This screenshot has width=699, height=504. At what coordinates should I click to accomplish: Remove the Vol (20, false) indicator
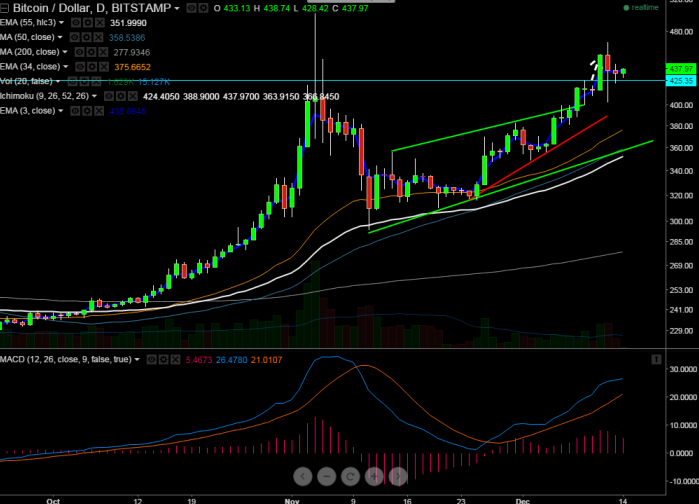click(96, 82)
